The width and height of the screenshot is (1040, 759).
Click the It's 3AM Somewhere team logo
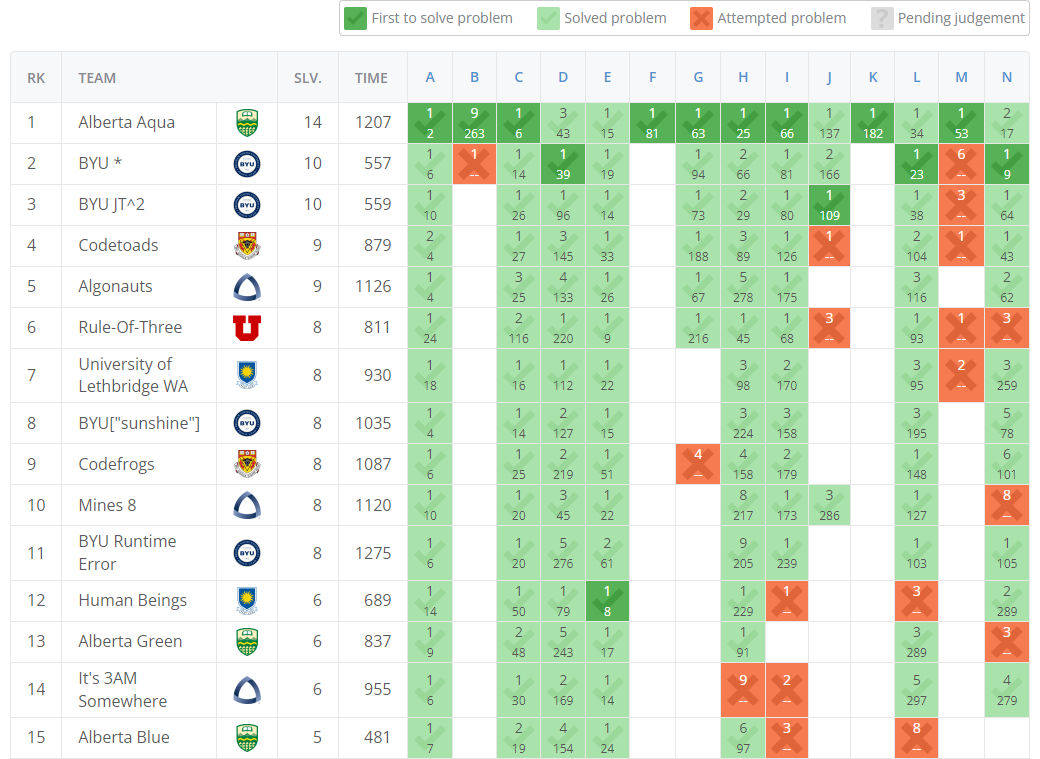pos(246,689)
